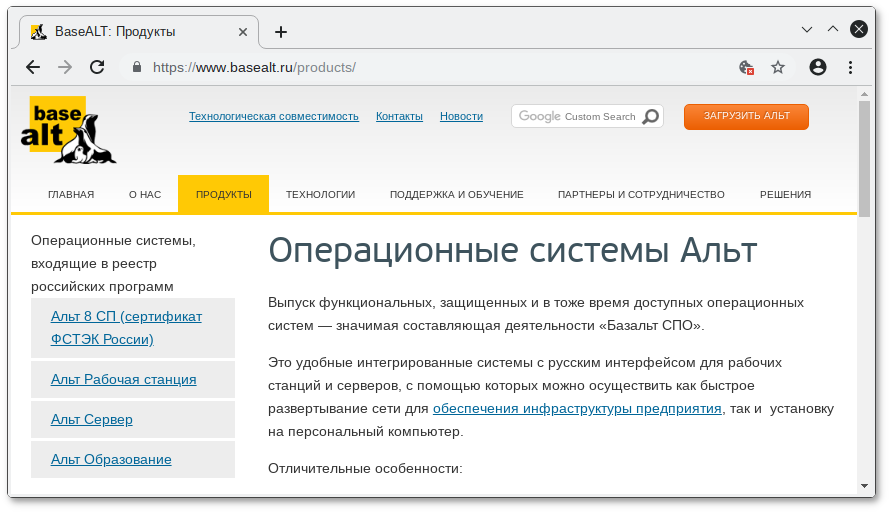Click the base alt logo with seals

tap(68, 130)
